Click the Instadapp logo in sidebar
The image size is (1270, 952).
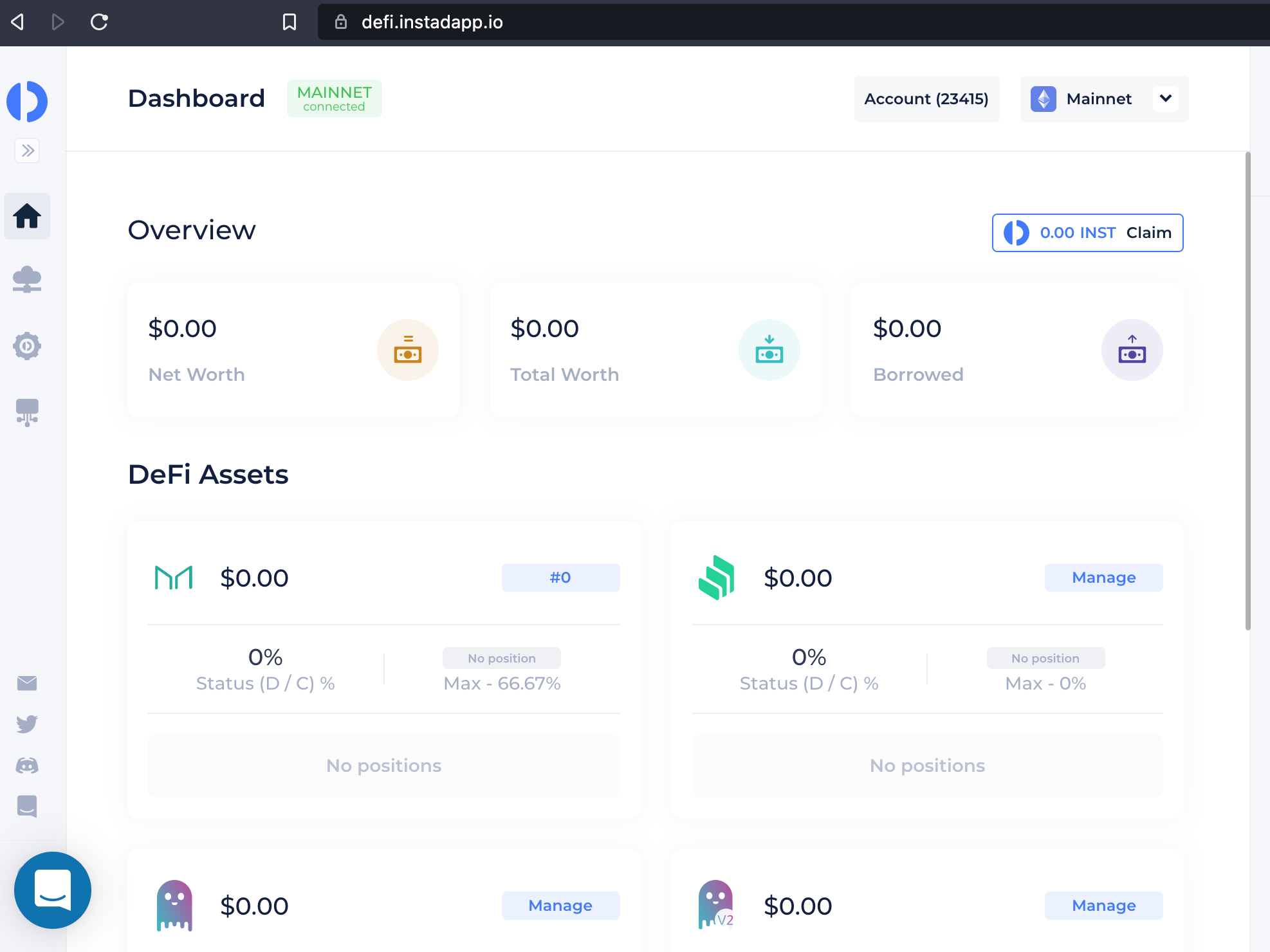[27, 101]
